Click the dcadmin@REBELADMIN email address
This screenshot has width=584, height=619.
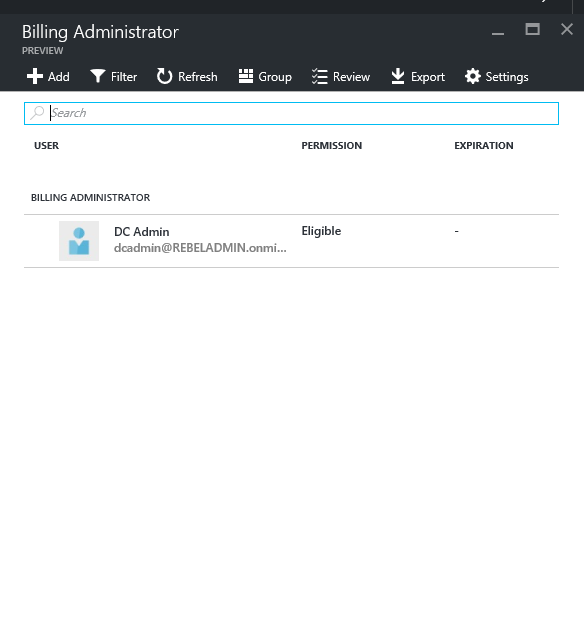click(x=200, y=248)
